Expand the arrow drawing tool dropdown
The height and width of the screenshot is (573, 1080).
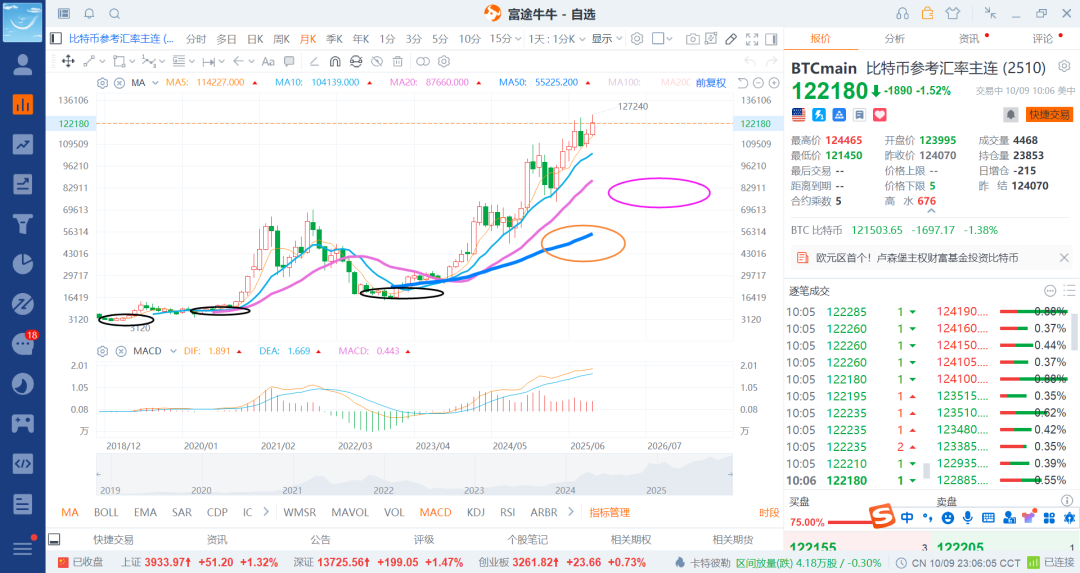[x=251, y=61]
